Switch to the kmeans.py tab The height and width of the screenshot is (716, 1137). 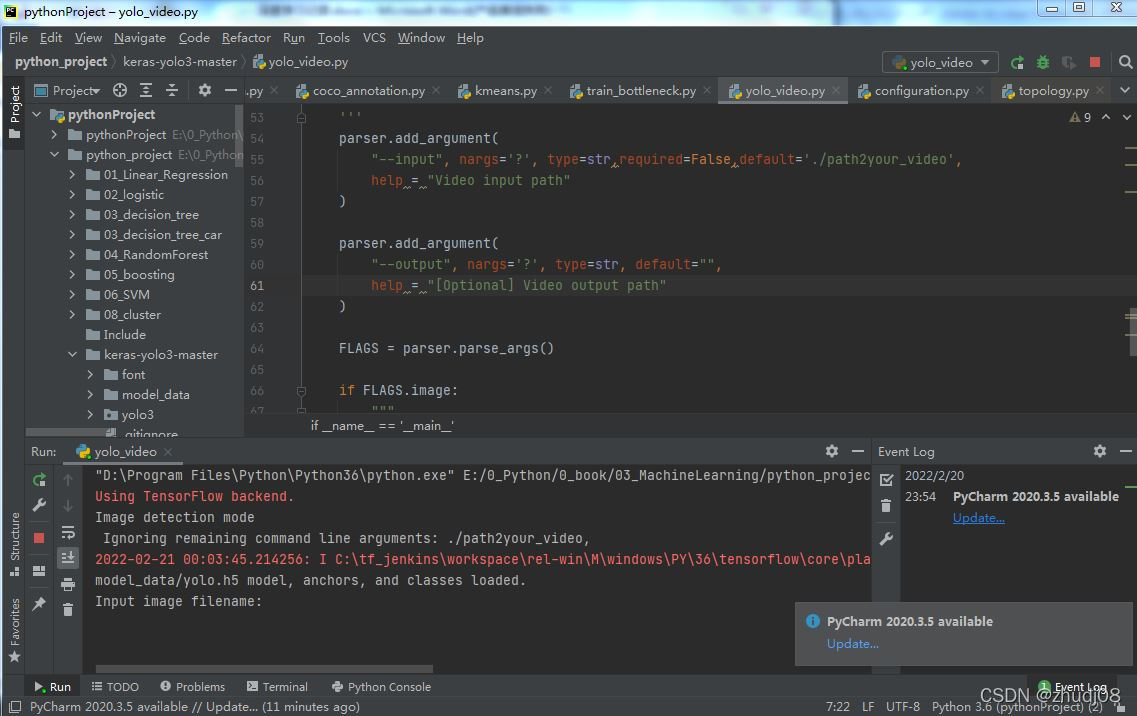tap(505, 91)
